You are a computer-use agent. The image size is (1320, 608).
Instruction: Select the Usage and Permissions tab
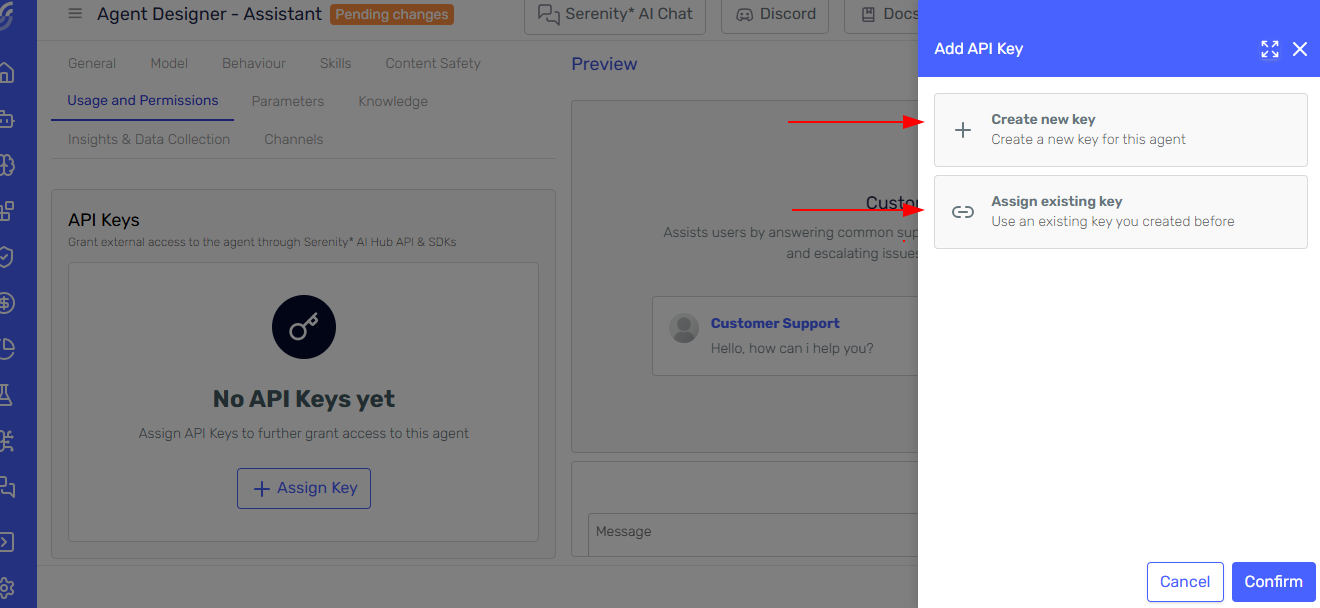click(143, 101)
